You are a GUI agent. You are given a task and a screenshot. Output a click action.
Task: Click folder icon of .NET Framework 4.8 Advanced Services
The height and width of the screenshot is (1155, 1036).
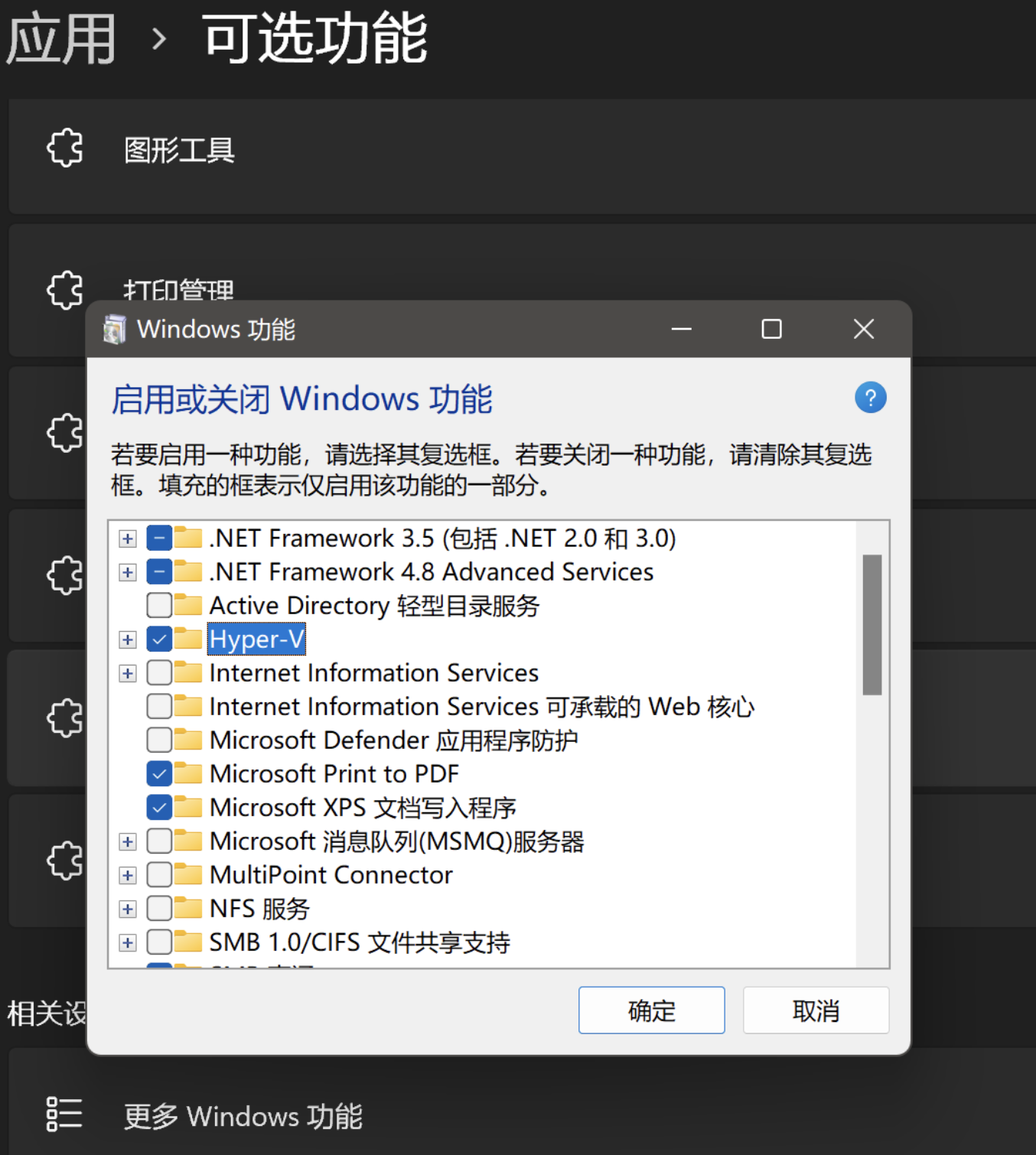[x=188, y=571]
